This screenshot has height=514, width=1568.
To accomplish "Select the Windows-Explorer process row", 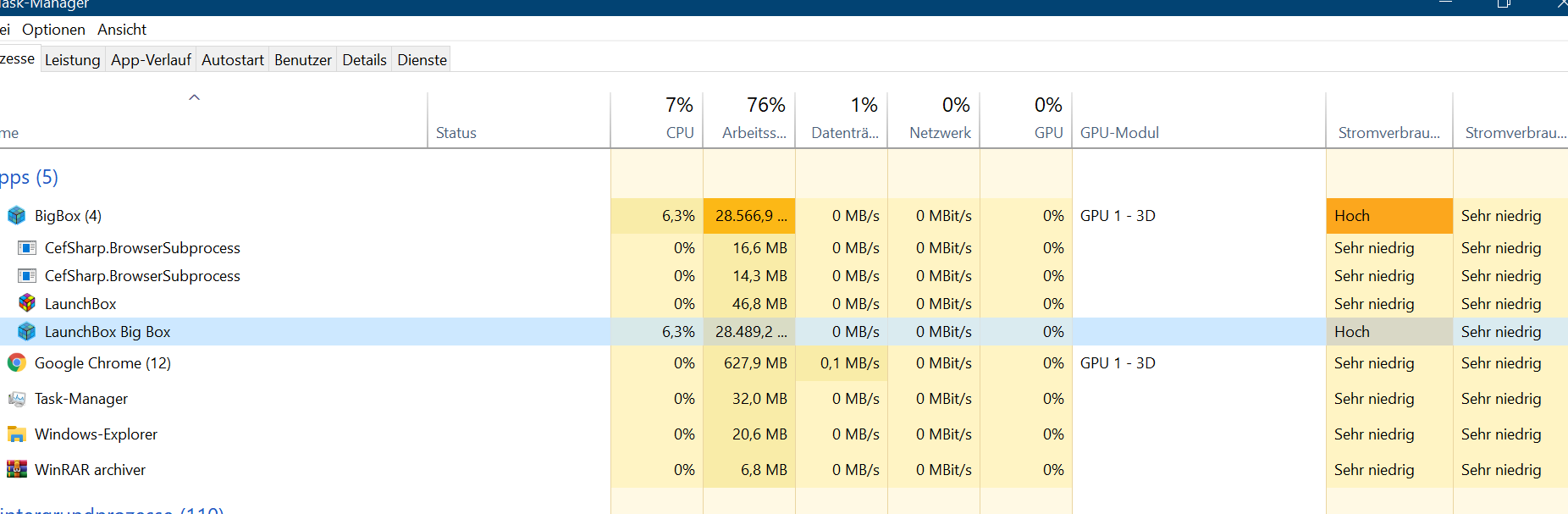I will [784, 434].
